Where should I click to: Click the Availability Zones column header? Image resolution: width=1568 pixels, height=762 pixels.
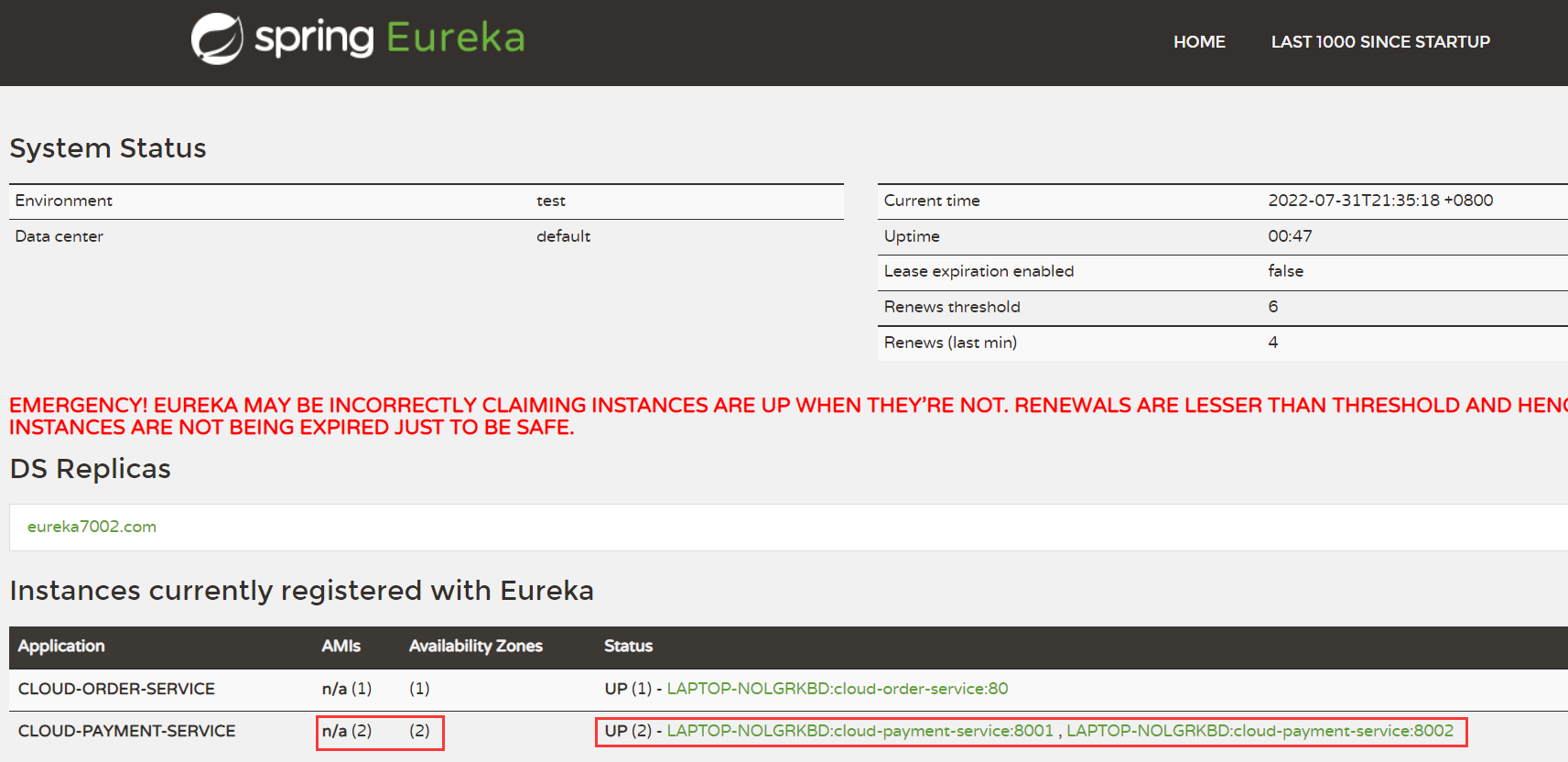476,646
